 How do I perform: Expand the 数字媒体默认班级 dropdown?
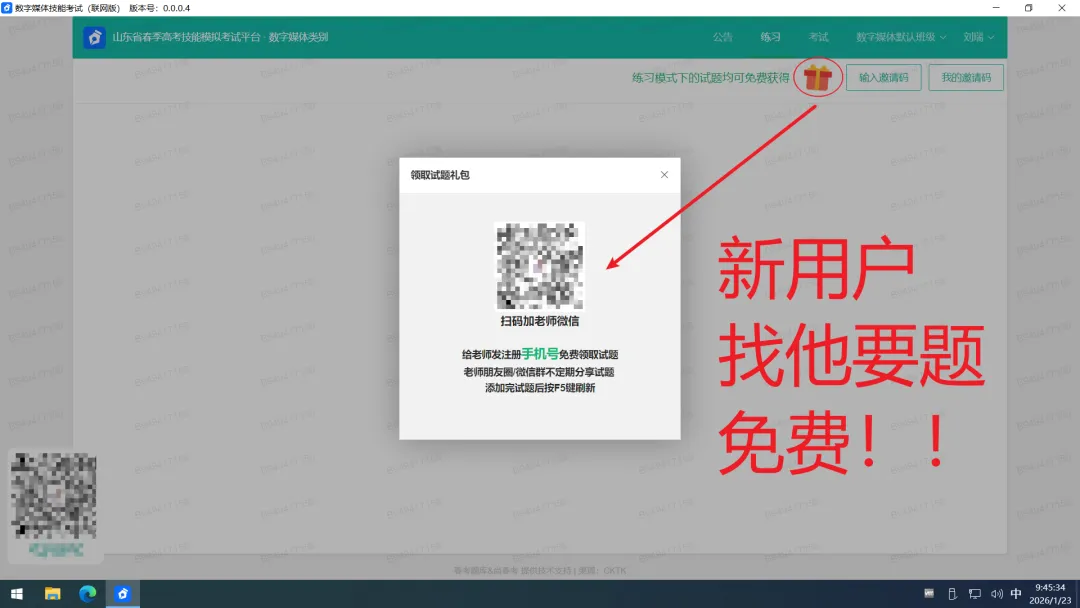[901, 37]
